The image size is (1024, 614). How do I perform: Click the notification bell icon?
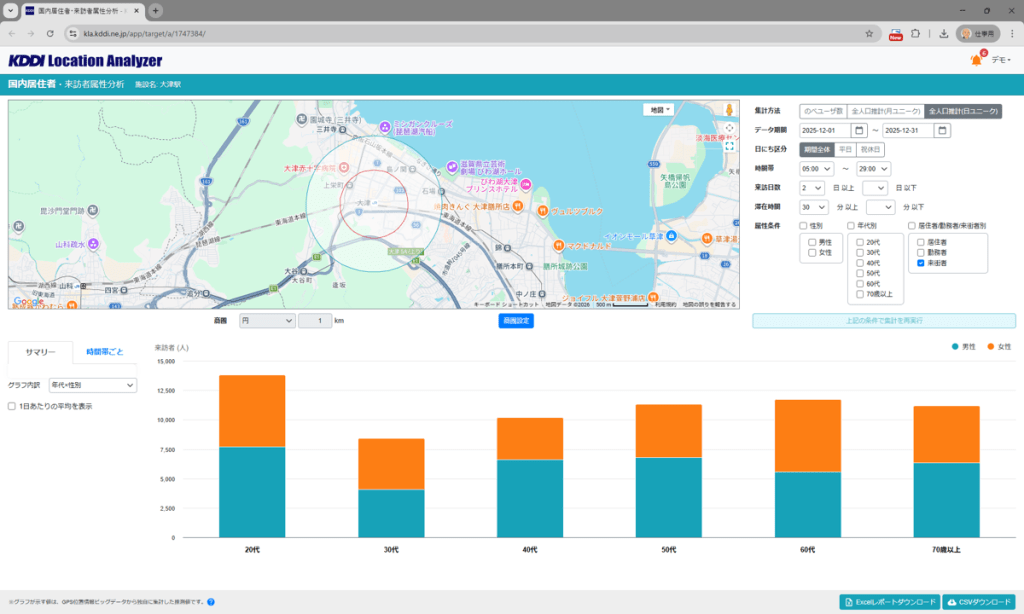pos(975,61)
